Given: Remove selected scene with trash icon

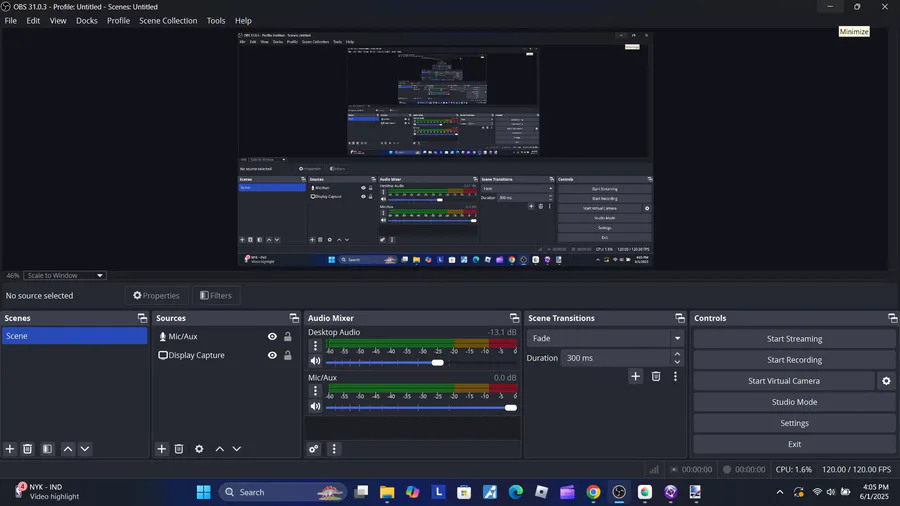Looking at the screenshot, I should coord(28,449).
